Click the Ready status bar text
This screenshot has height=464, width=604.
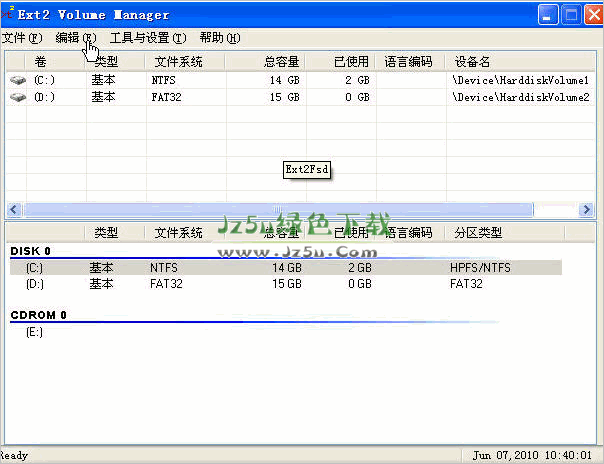[x=14, y=456]
